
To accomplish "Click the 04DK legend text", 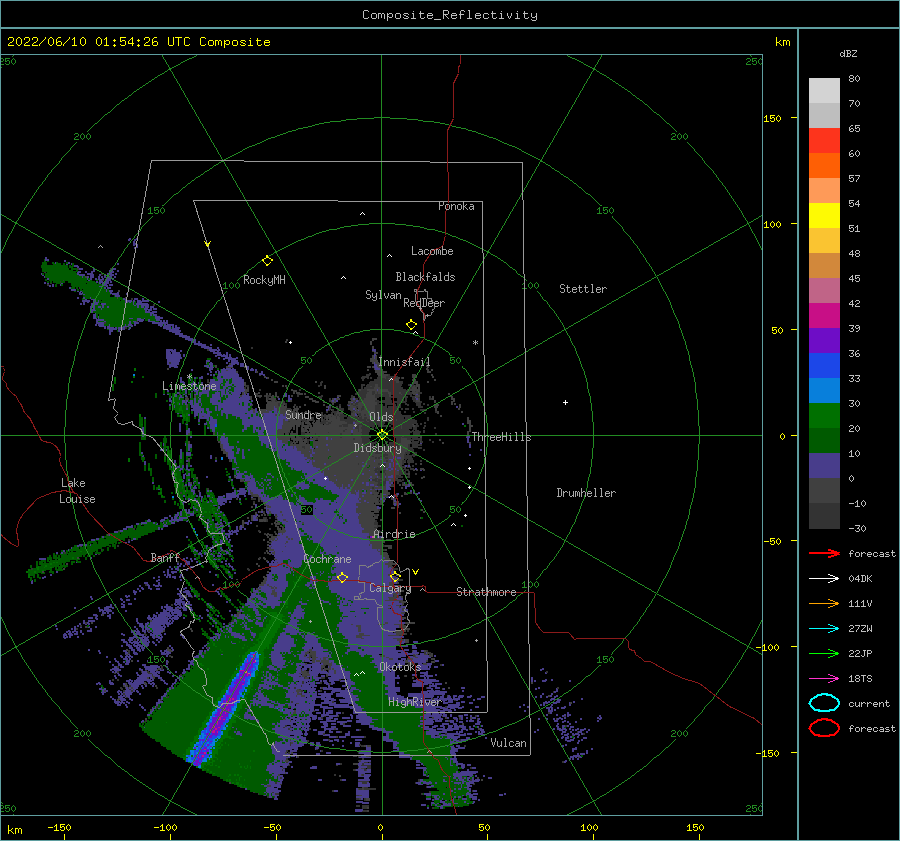I will pyautogui.click(x=860, y=578).
